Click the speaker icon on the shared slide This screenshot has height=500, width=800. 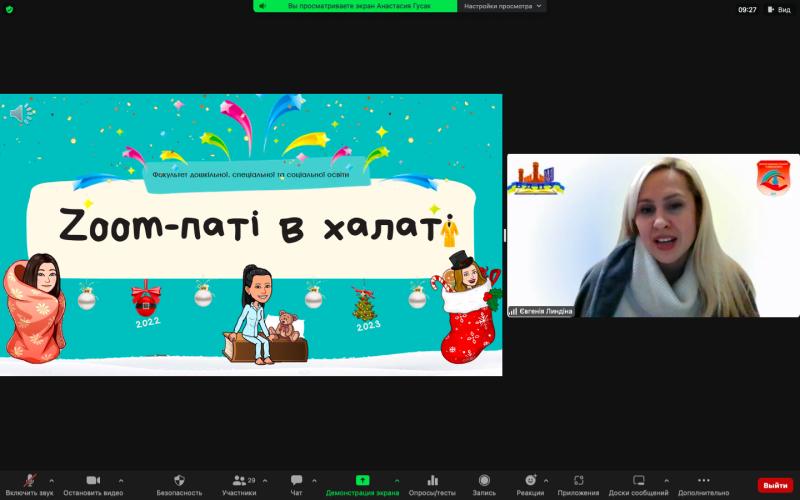click(21, 113)
